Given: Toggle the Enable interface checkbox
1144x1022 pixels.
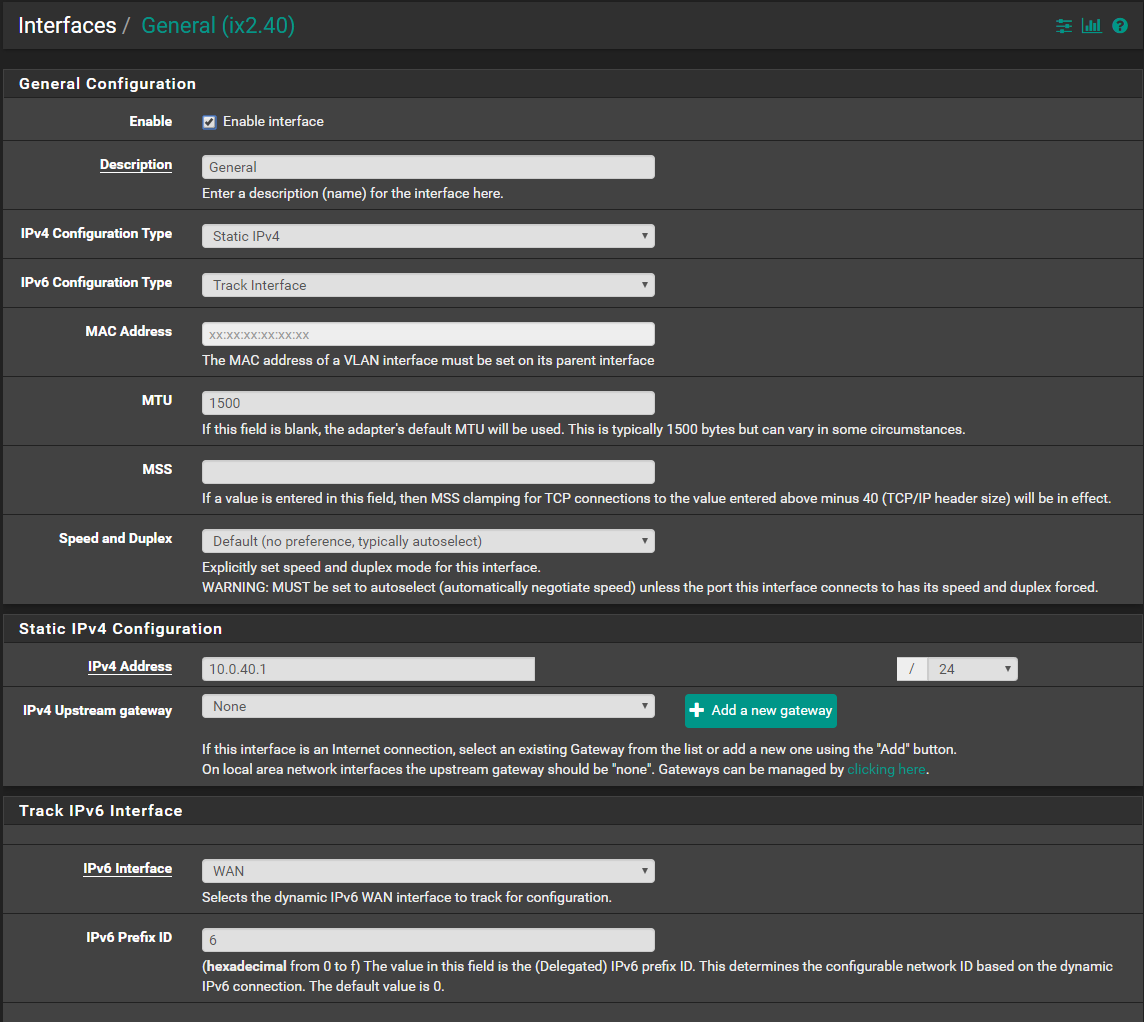Looking at the screenshot, I should pos(209,122).
